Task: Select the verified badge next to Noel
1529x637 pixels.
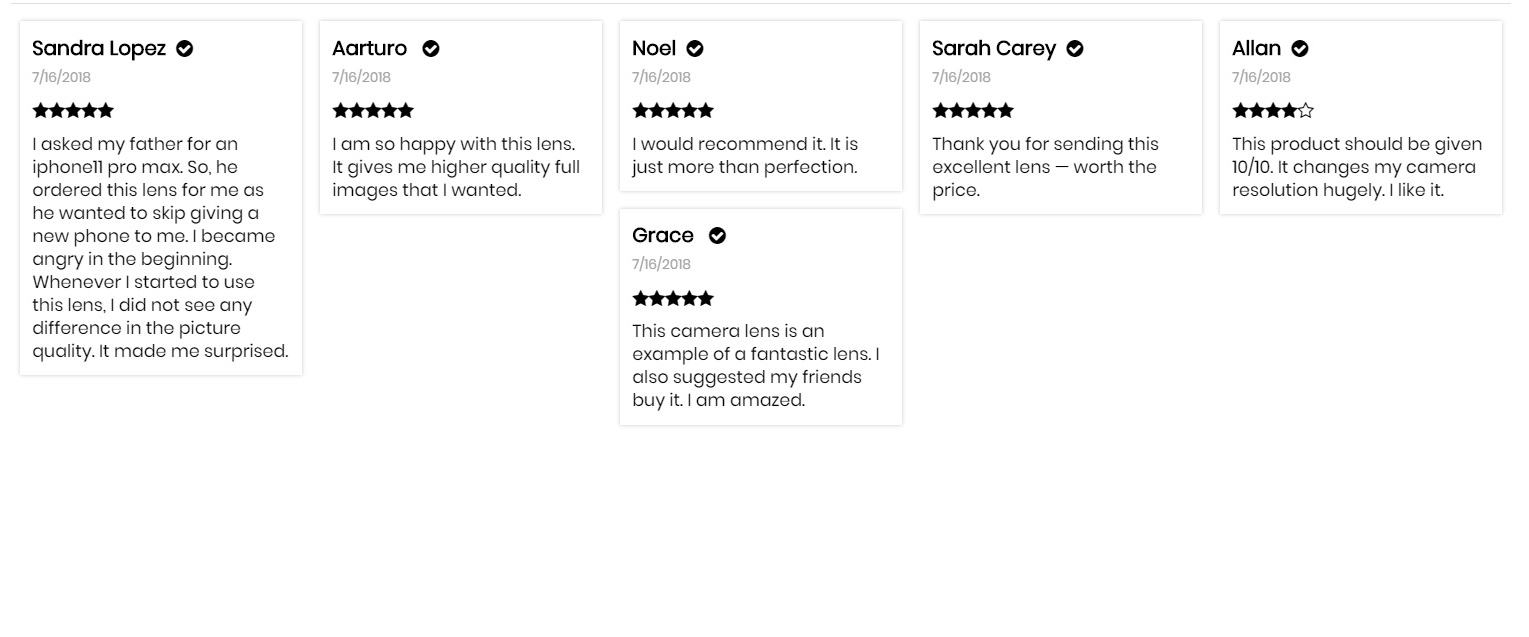Action: pyautogui.click(x=695, y=49)
